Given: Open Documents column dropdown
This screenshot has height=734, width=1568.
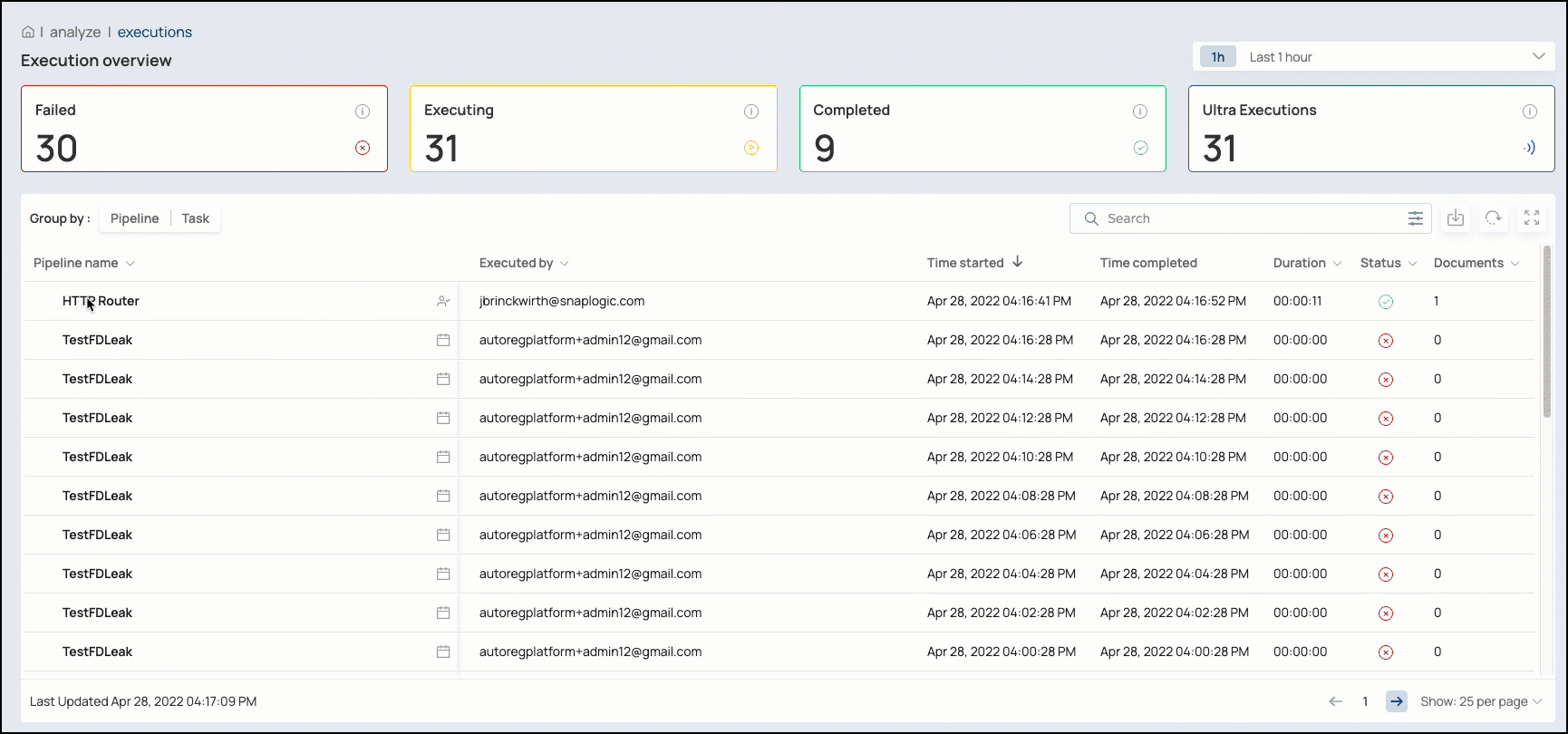Looking at the screenshot, I should [1515, 264].
